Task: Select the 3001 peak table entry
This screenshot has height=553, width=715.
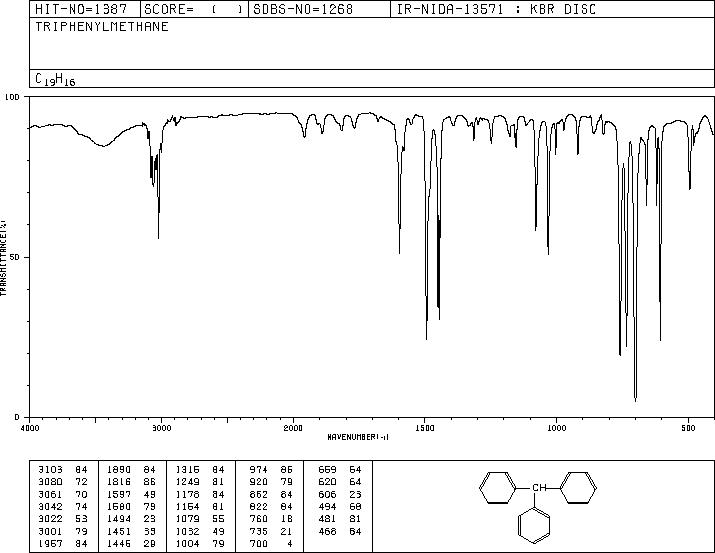Action: click(63, 531)
